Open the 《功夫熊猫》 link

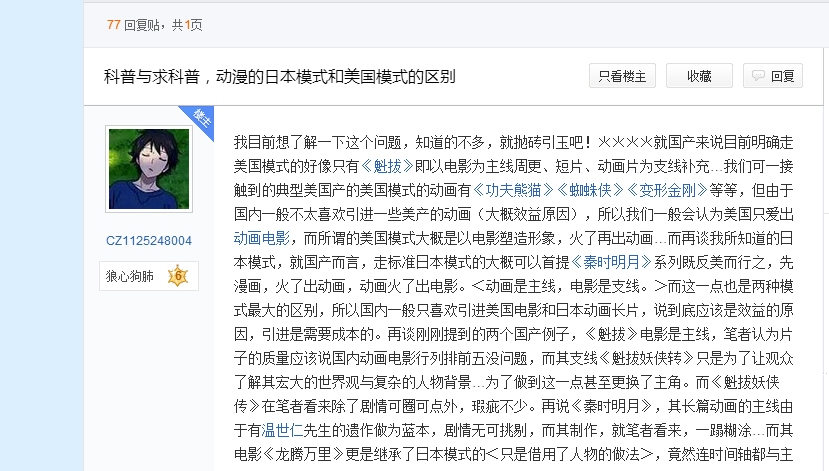(x=513, y=190)
